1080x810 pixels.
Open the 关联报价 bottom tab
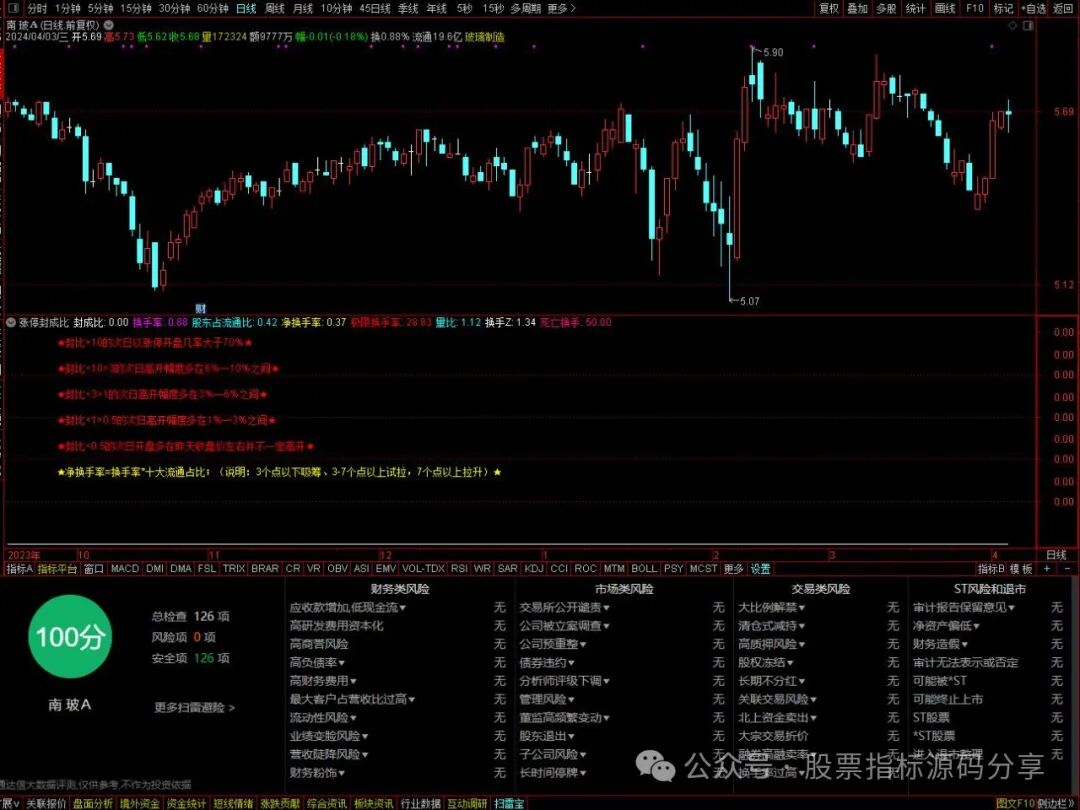click(x=46, y=804)
